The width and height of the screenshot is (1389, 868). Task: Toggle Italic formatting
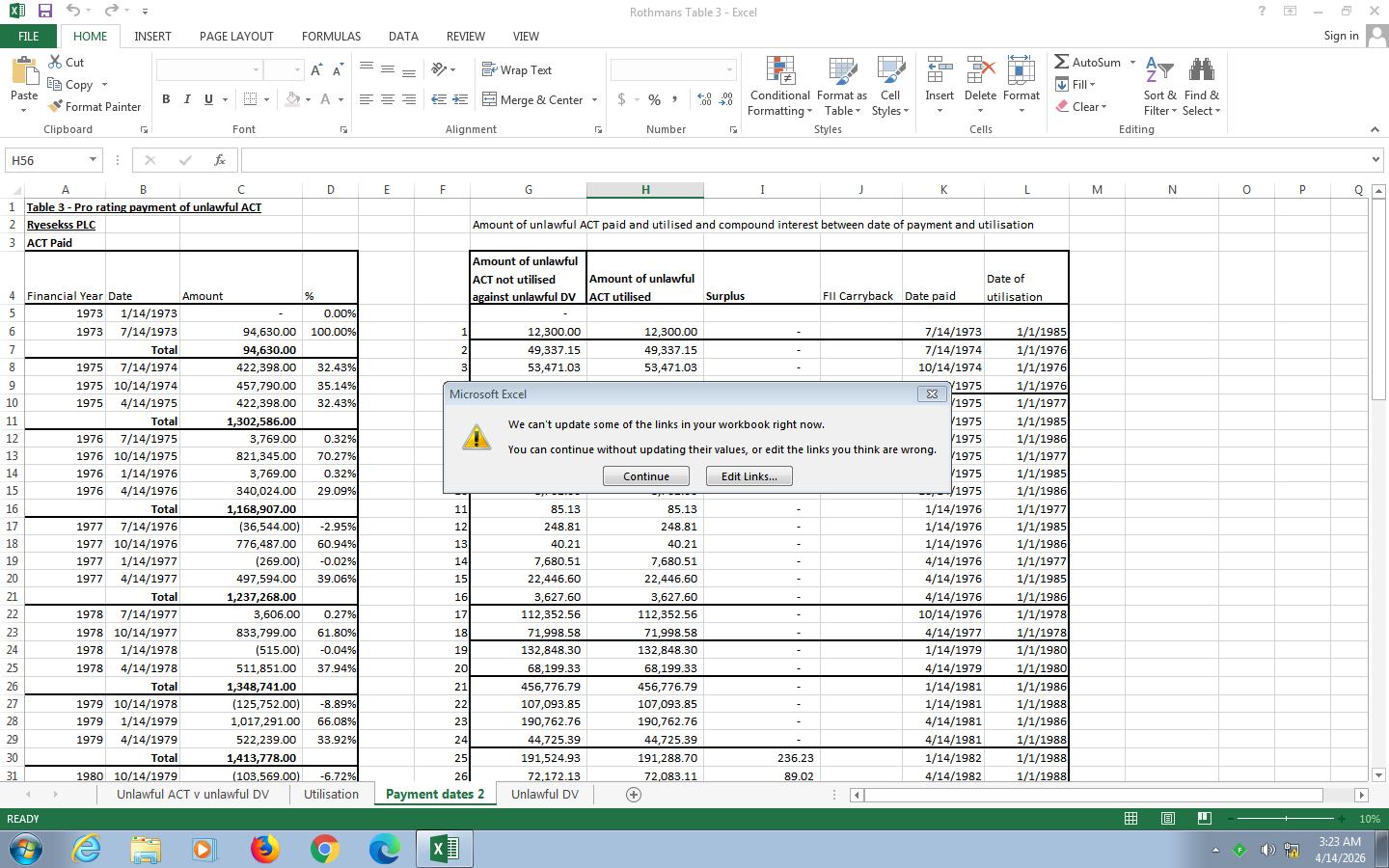(x=187, y=99)
